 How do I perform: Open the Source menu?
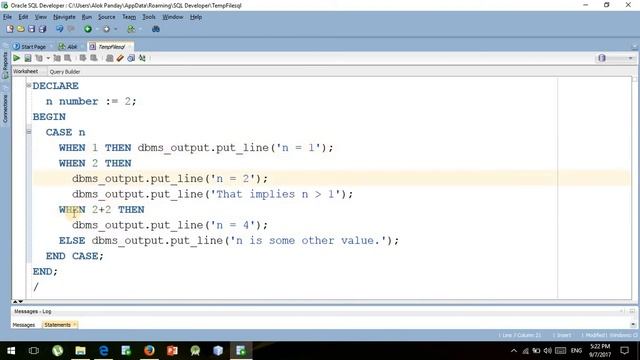[x=107, y=17]
